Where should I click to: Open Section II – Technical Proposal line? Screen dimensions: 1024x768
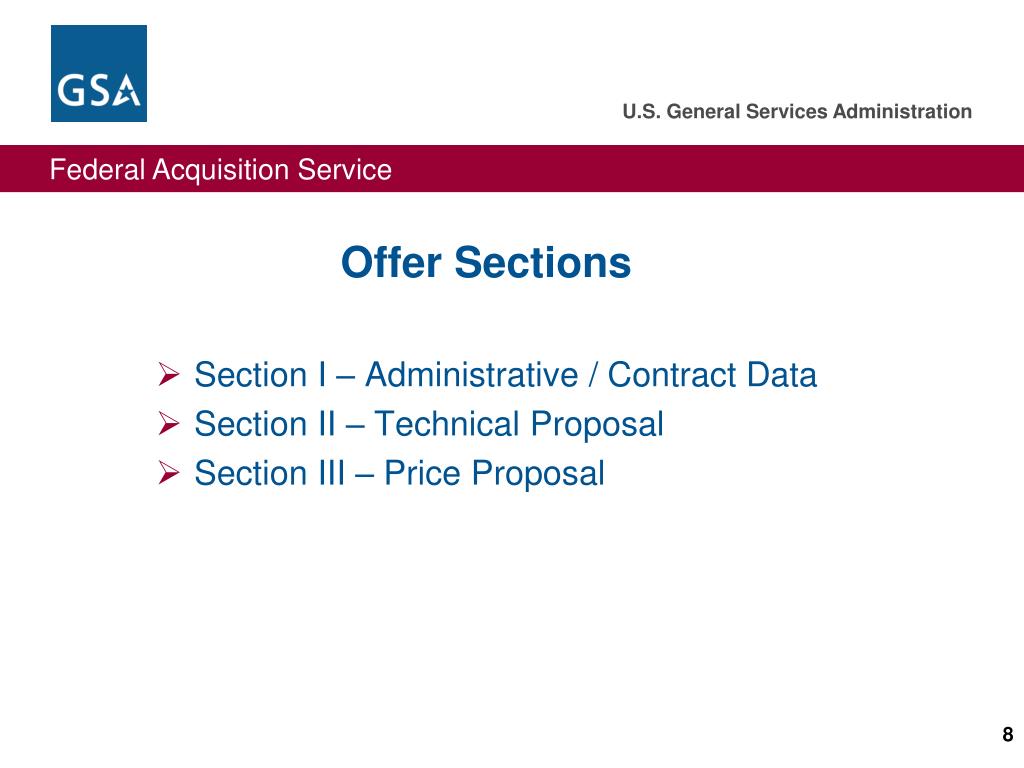coord(429,424)
